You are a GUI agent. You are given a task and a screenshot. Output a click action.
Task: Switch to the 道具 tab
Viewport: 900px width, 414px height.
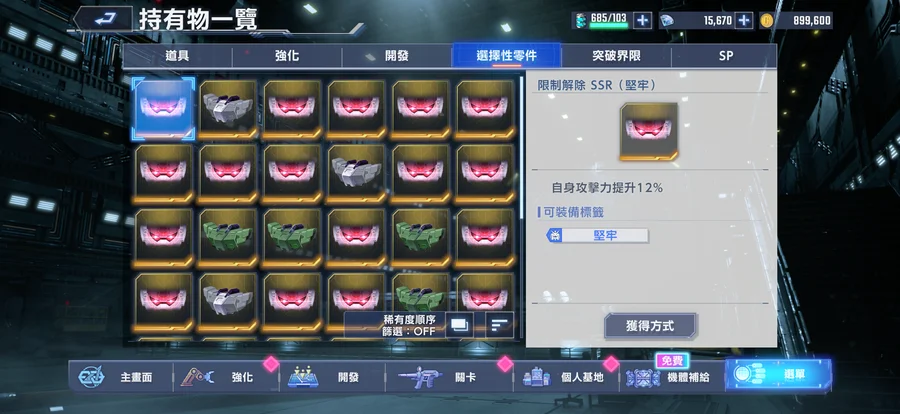click(x=177, y=56)
